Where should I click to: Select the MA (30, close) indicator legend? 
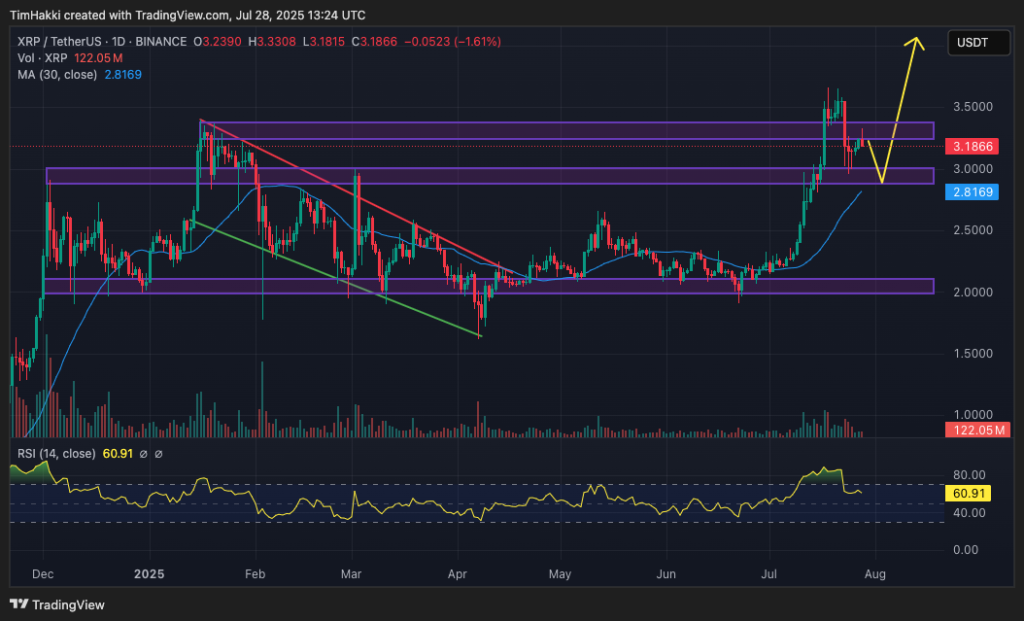pos(60,73)
